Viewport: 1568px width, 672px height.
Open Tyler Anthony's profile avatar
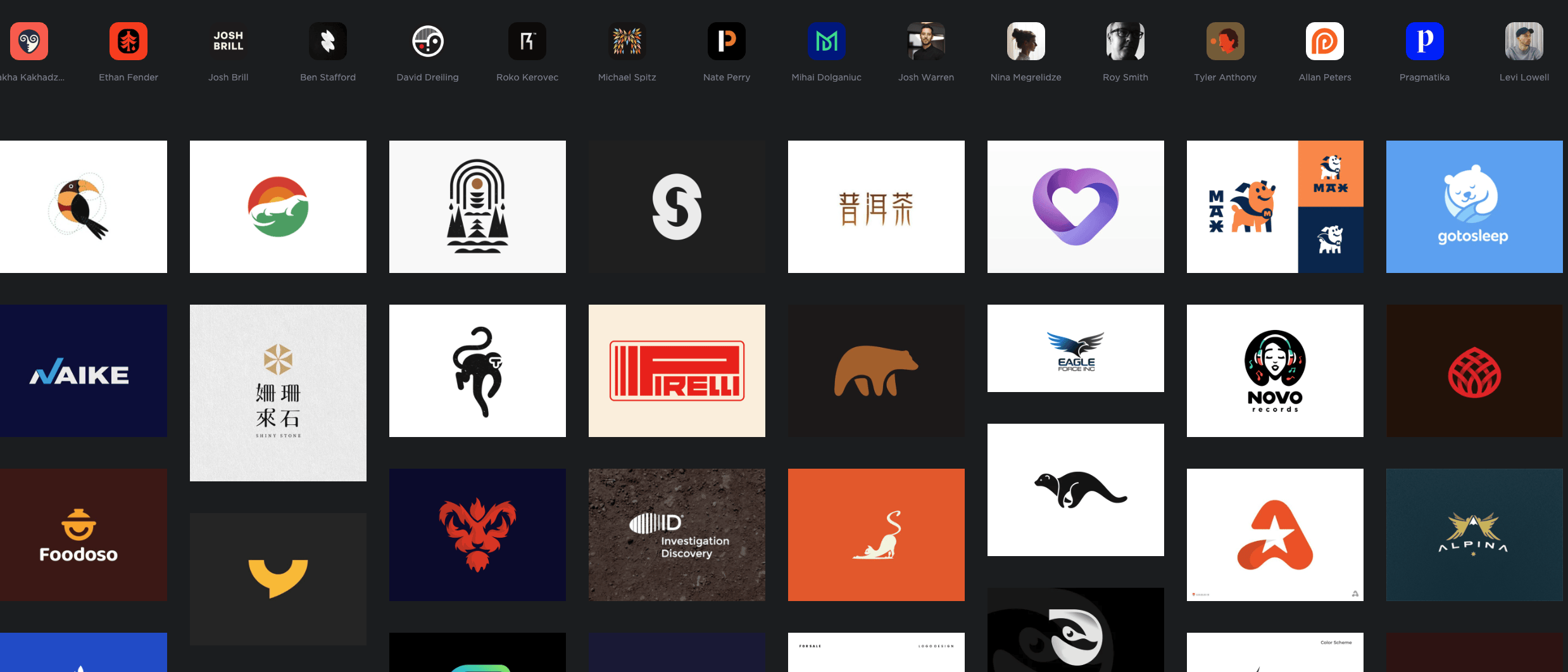[1226, 41]
